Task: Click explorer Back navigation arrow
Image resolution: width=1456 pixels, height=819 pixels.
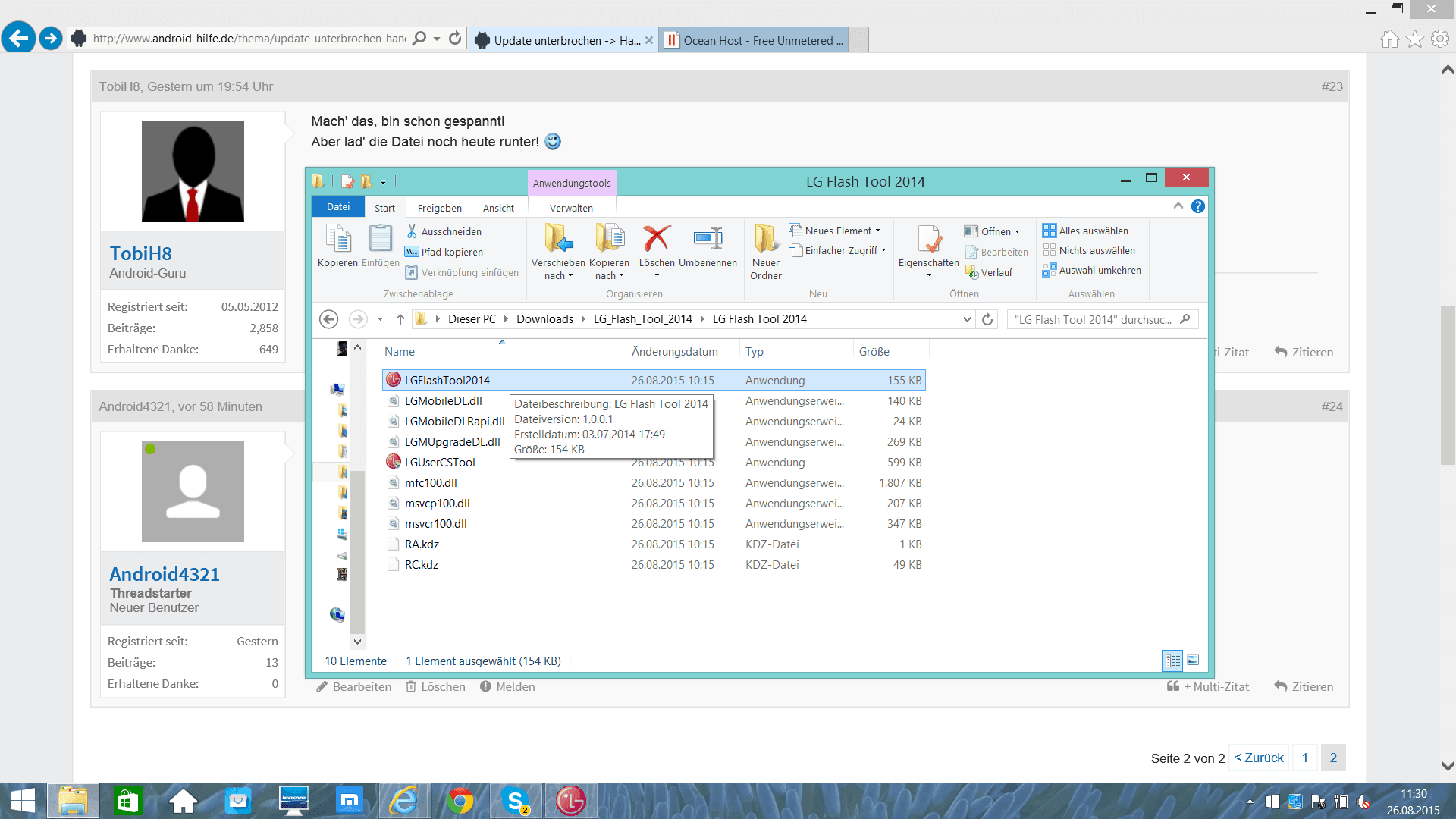Action: (x=328, y=319)
